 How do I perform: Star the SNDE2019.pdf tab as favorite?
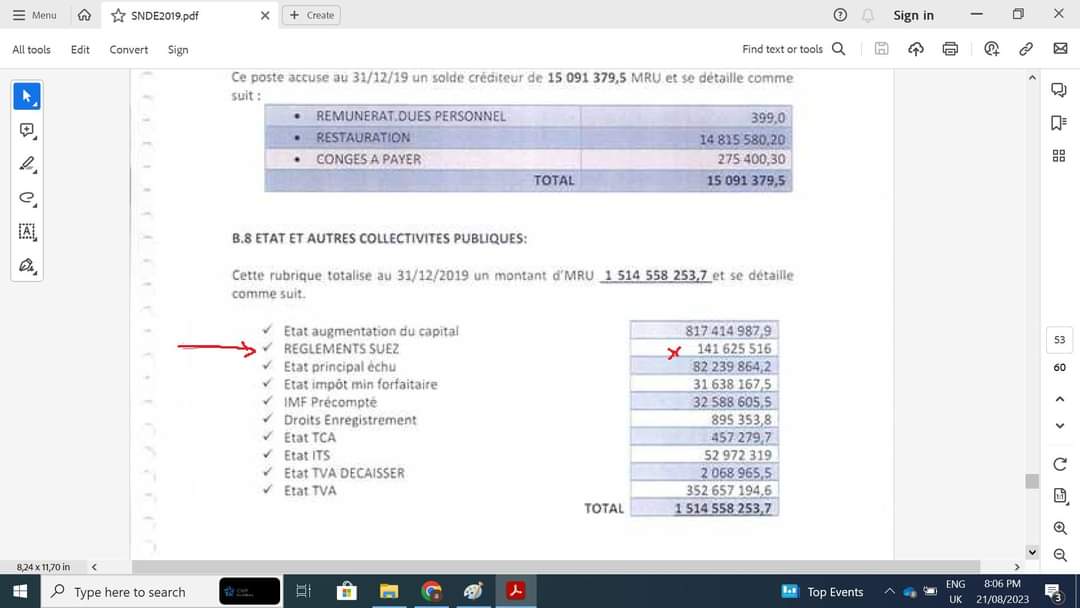tap(118, 16)
